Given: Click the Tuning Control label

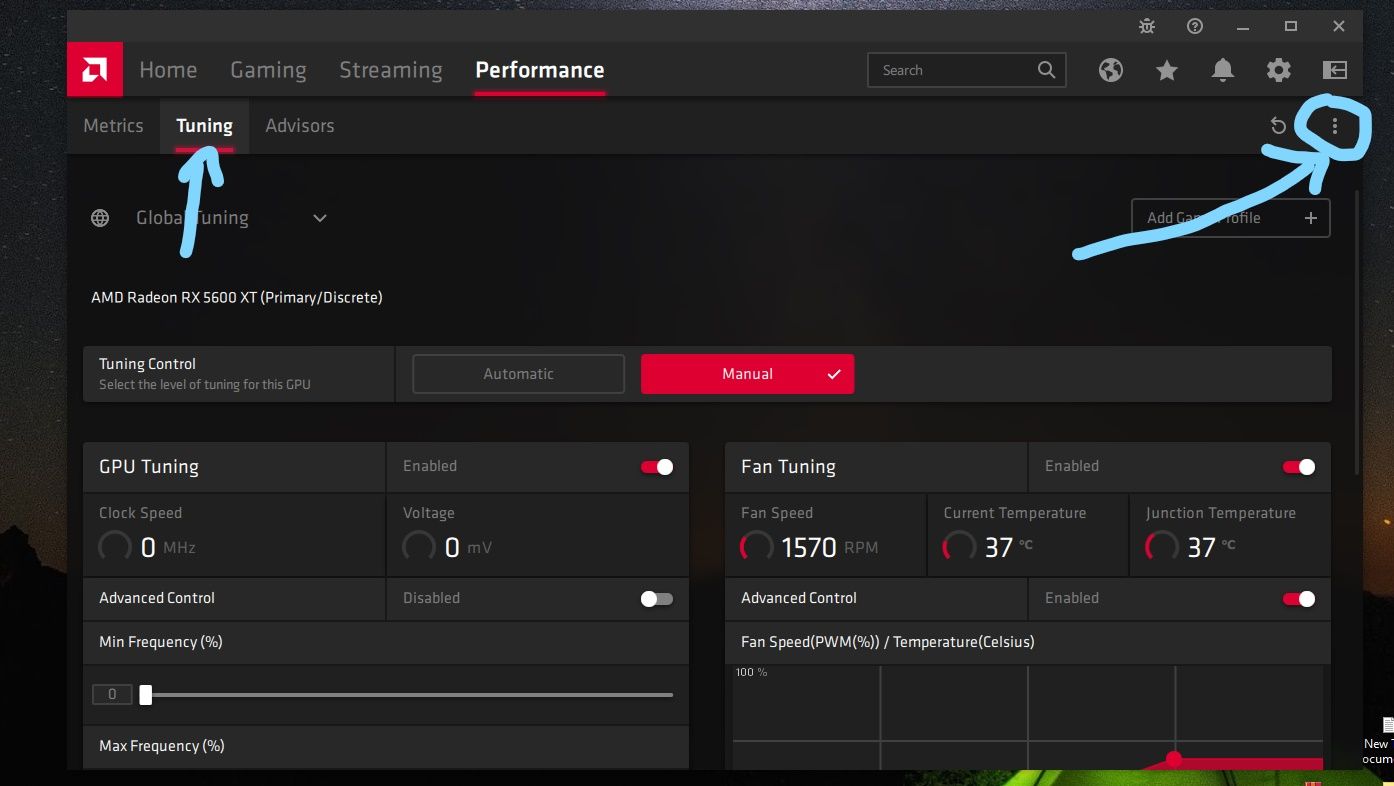Looking at the screenshot, I should [x=147, y=364].
